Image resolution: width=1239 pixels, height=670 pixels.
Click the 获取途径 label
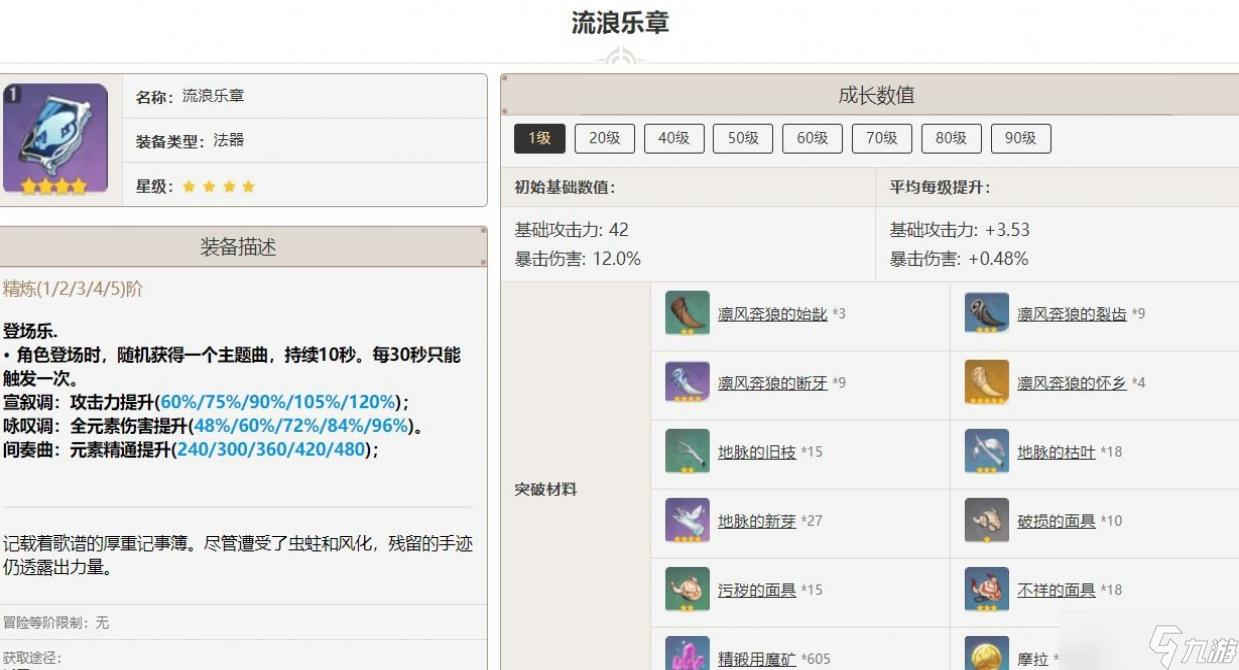(x=32, y=658)
